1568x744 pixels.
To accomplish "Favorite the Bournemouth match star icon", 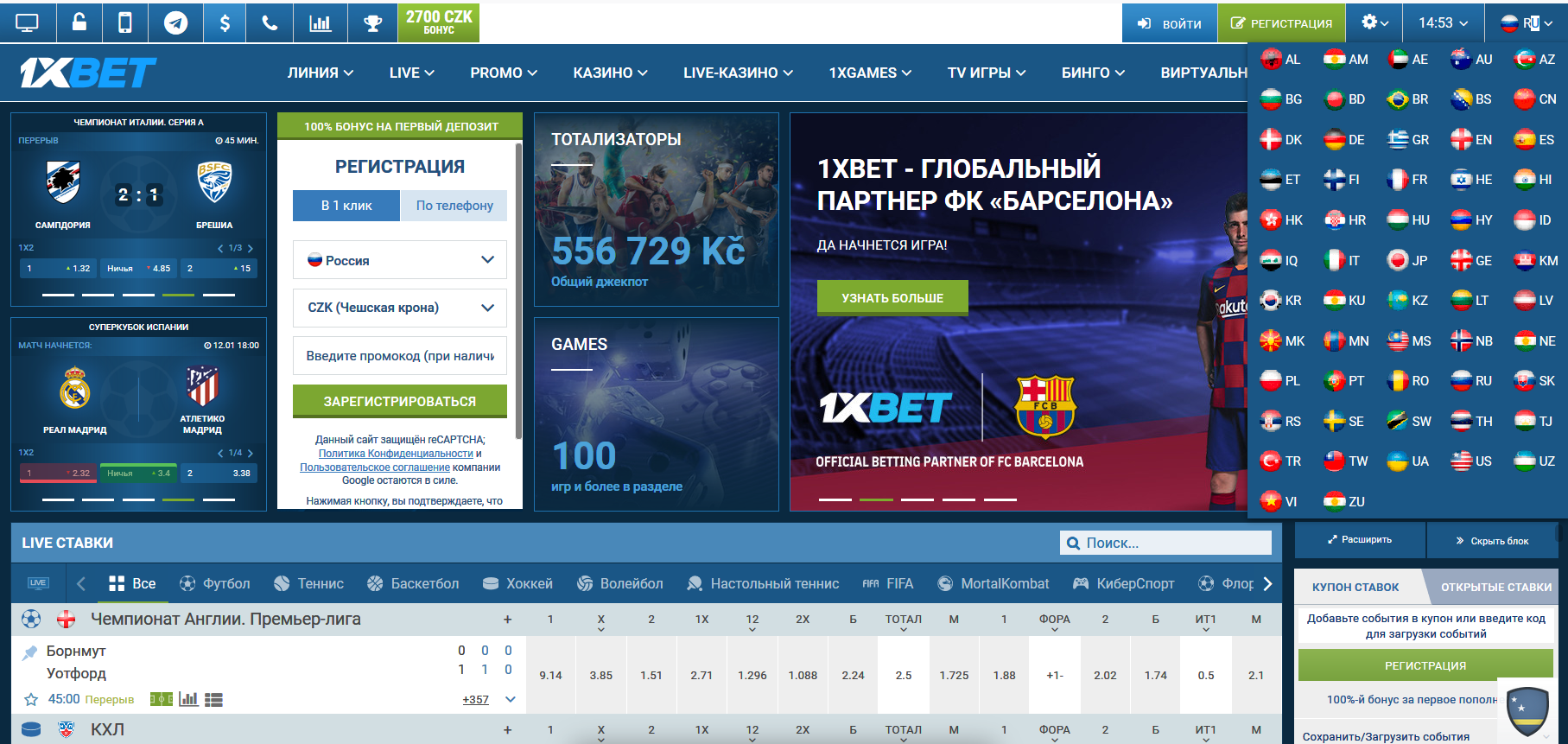I will 31,699.
